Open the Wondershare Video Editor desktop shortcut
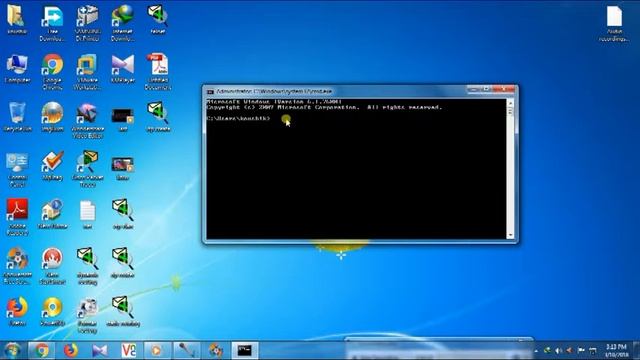The height and width of the screenshot is (360, 640). (x=87, y=121)
